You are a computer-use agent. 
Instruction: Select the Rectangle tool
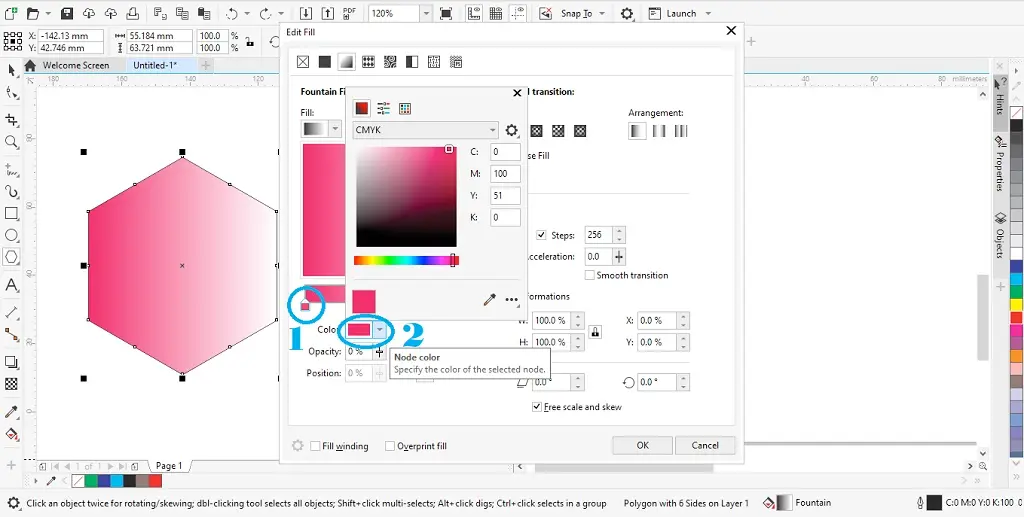11,213
